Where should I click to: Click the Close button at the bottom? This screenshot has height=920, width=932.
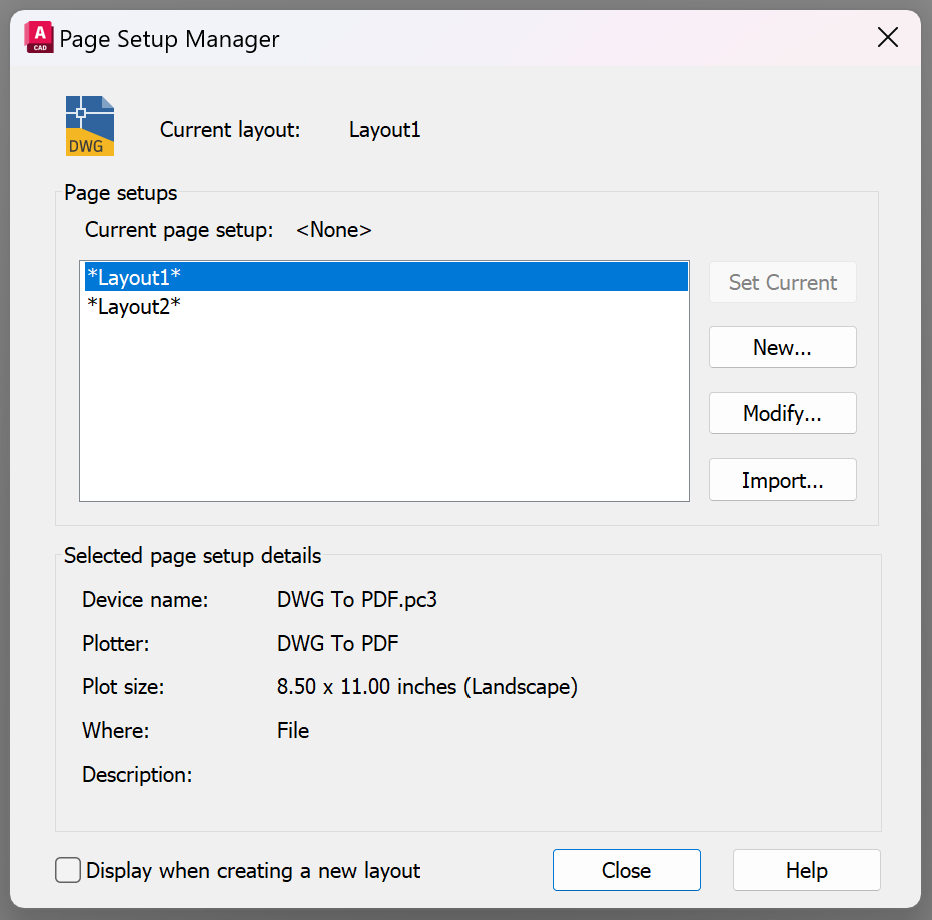(626, 870)
